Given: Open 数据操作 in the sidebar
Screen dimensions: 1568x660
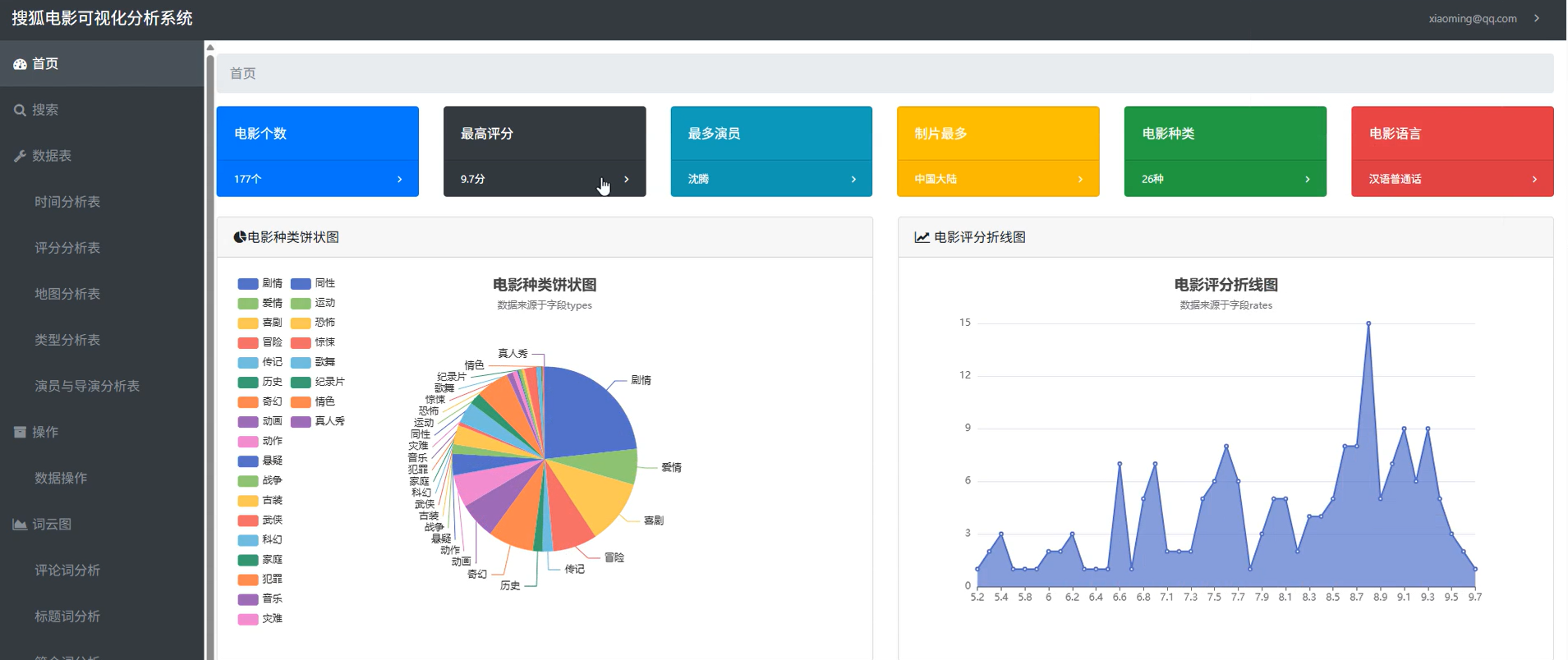Looking at the screenshot, I should (61, 478).
